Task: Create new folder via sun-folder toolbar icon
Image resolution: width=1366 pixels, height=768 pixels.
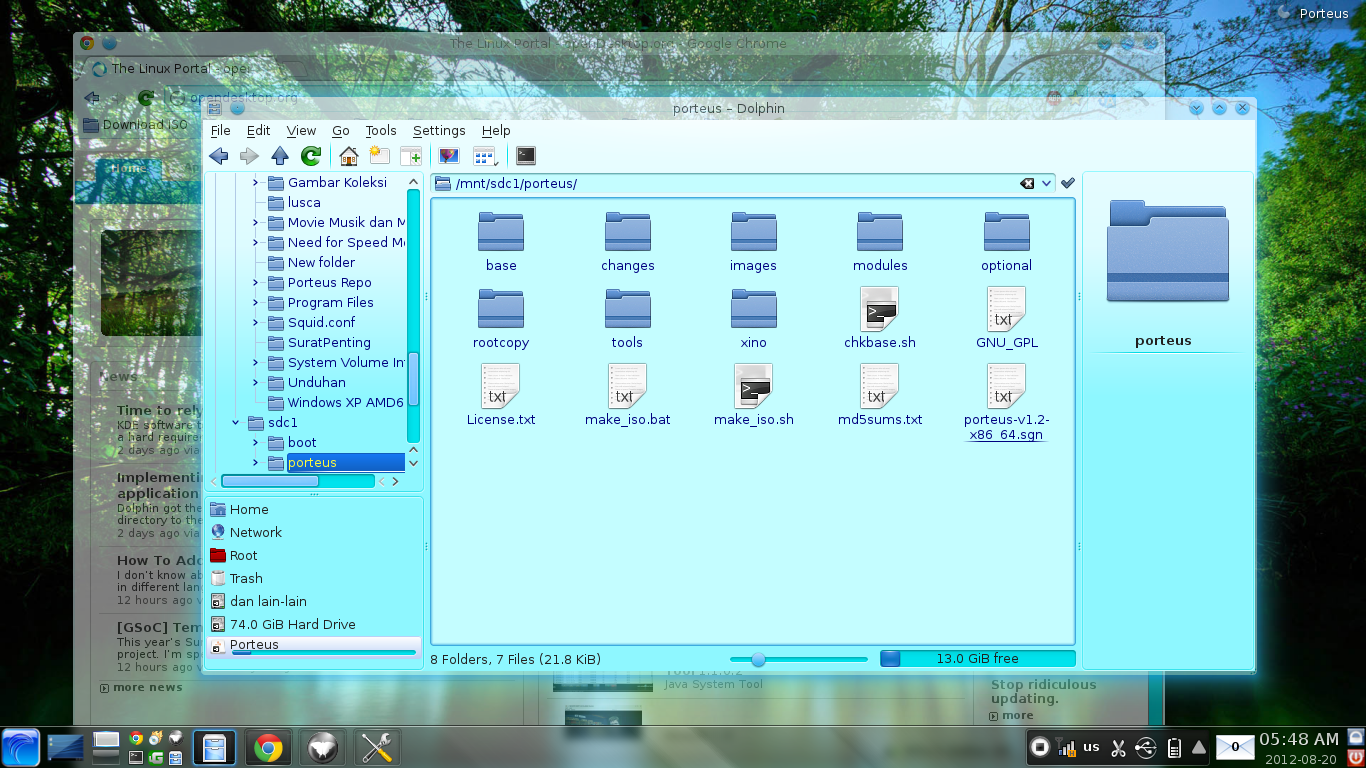Action: (379, 156)
